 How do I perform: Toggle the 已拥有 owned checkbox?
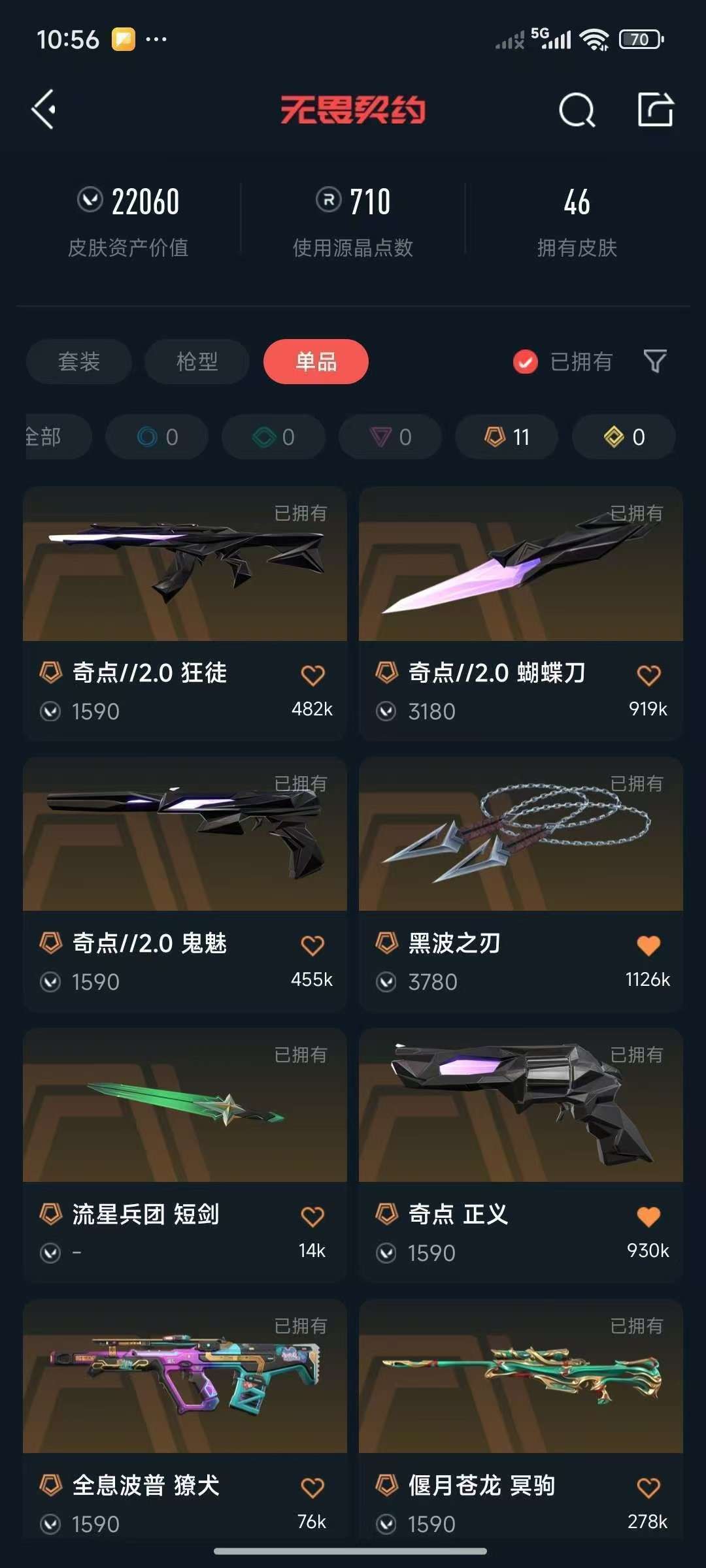click(x=526, y=361)
